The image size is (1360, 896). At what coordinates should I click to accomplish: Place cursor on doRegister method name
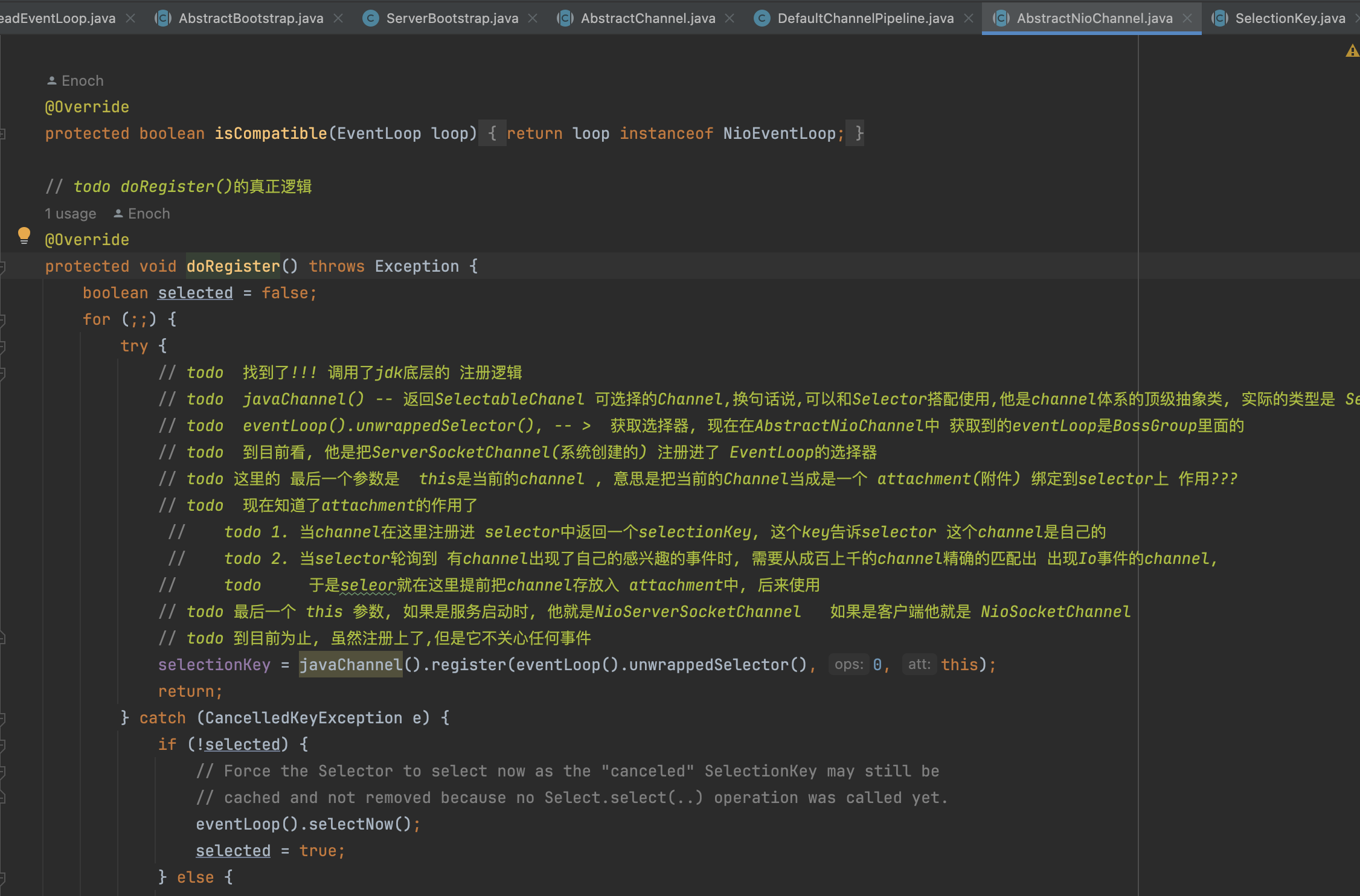(233, 266)
